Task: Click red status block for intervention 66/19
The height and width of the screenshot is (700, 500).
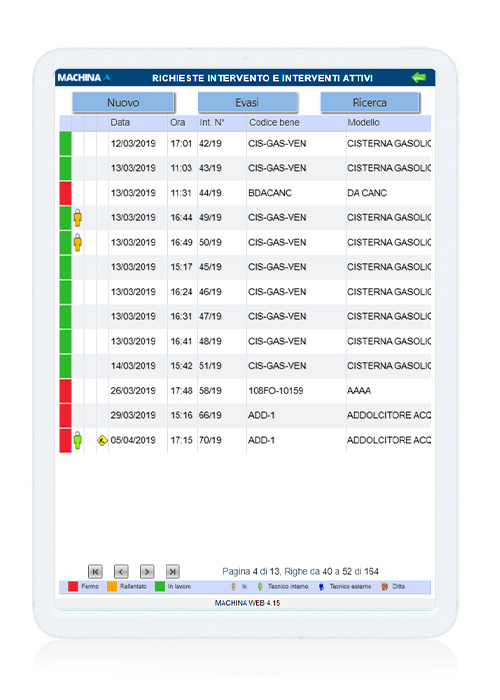Action: pos(66,416)
